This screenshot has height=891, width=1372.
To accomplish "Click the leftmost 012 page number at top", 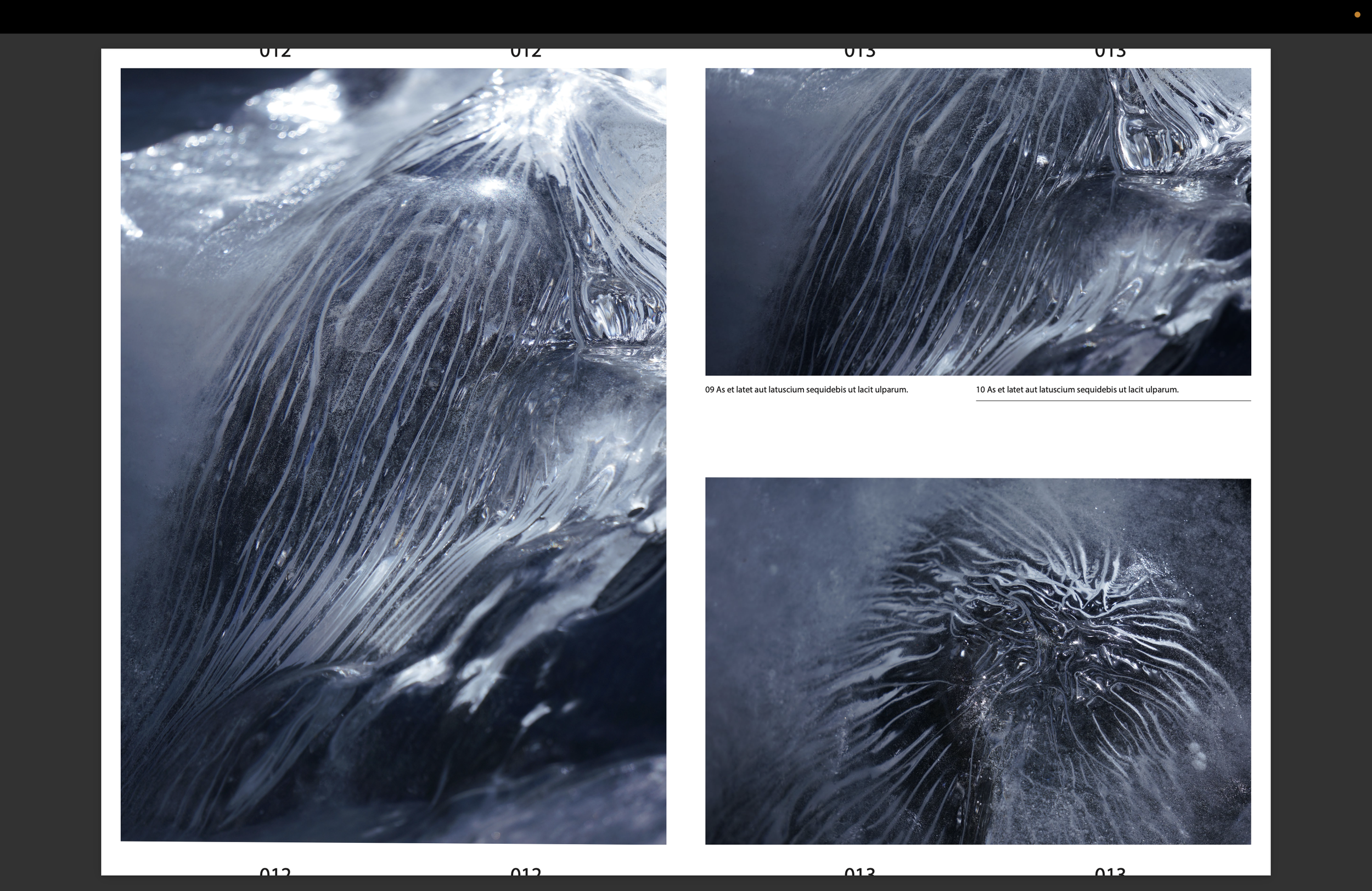I will [275, 53].
